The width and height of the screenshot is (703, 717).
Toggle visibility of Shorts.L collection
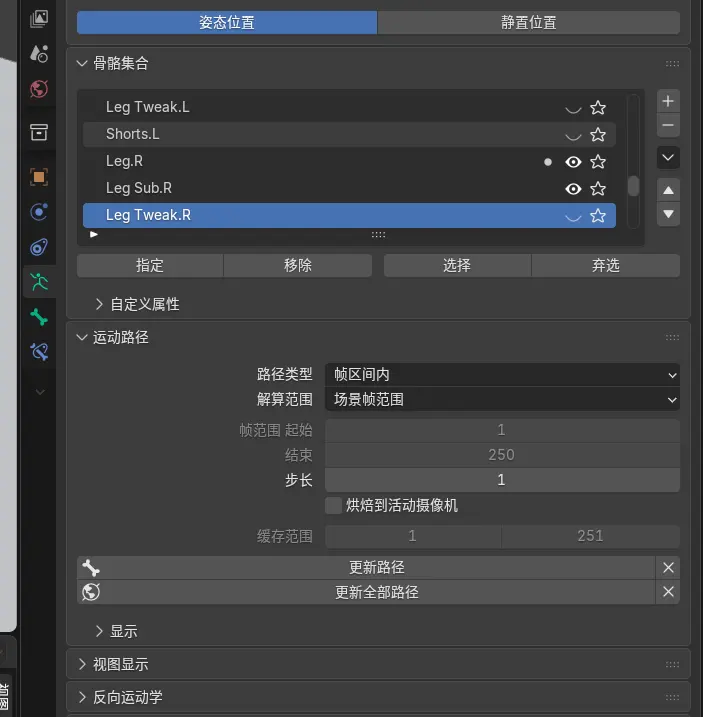pyautogui.click(x=573, y=136)
